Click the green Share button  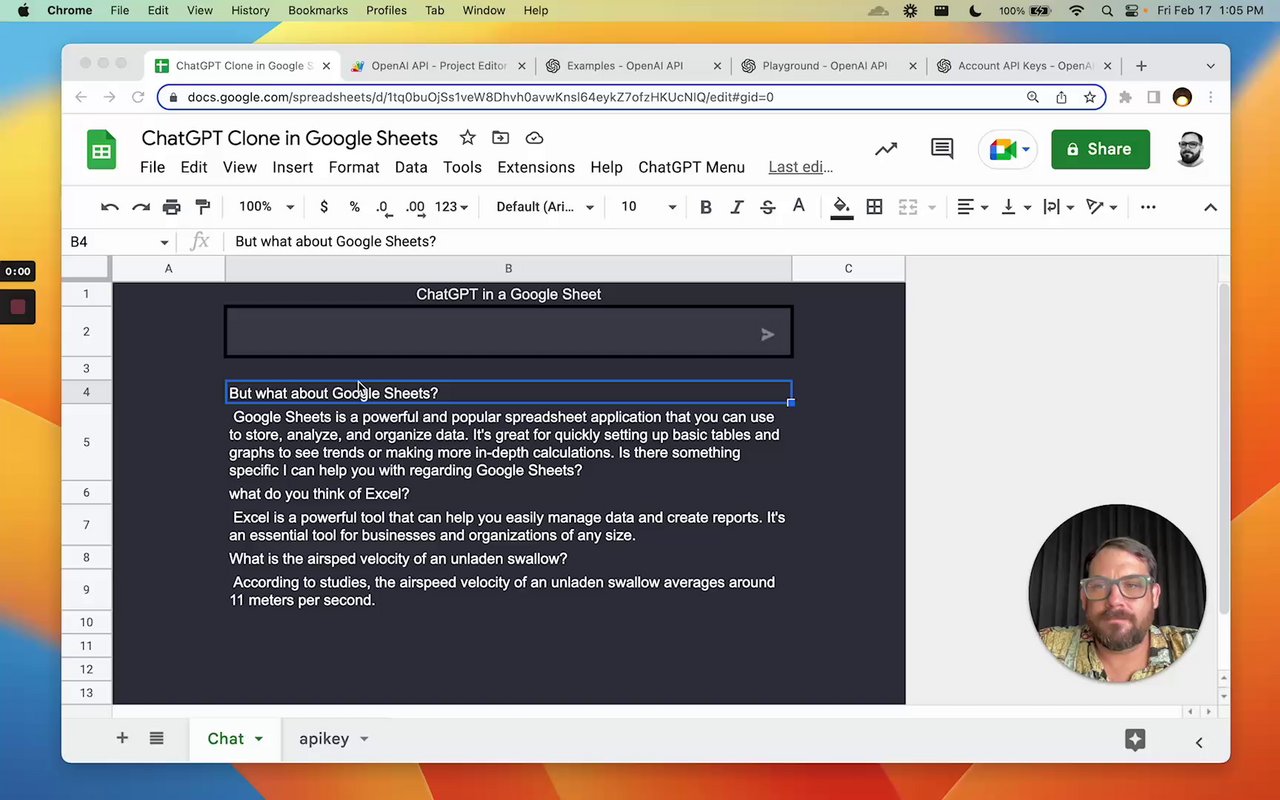click(1100, 149)
